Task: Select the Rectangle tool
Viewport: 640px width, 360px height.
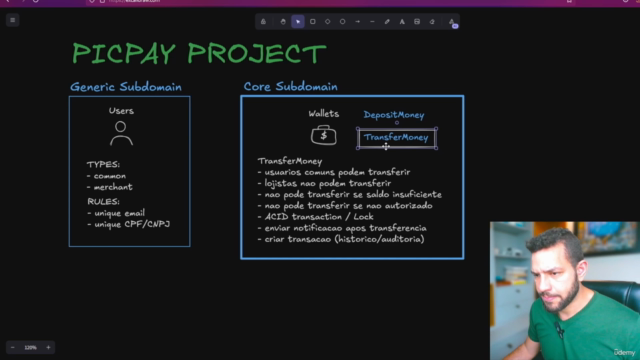Action: click(x=313, y=22)
